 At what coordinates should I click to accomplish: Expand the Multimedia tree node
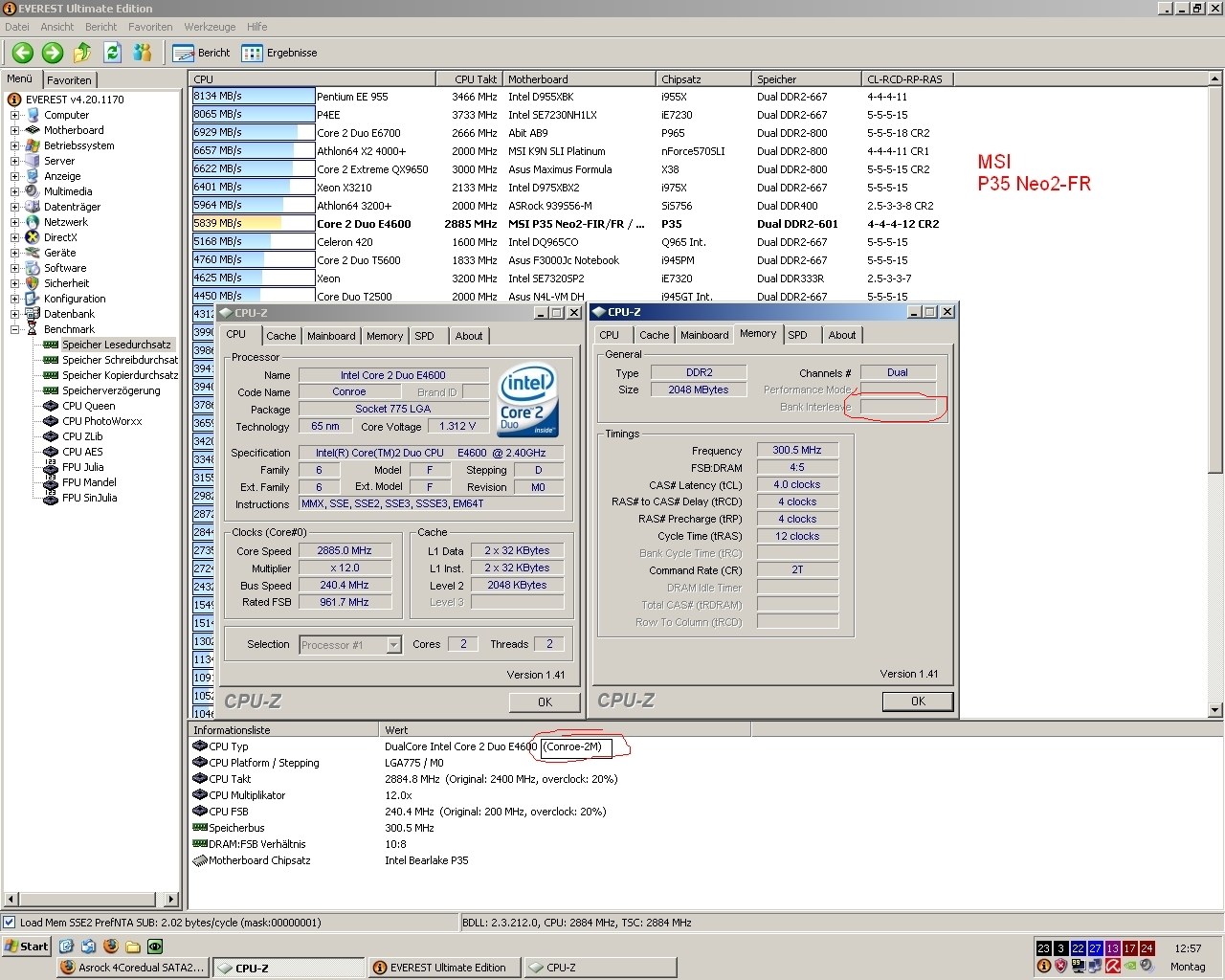[14, 191]
